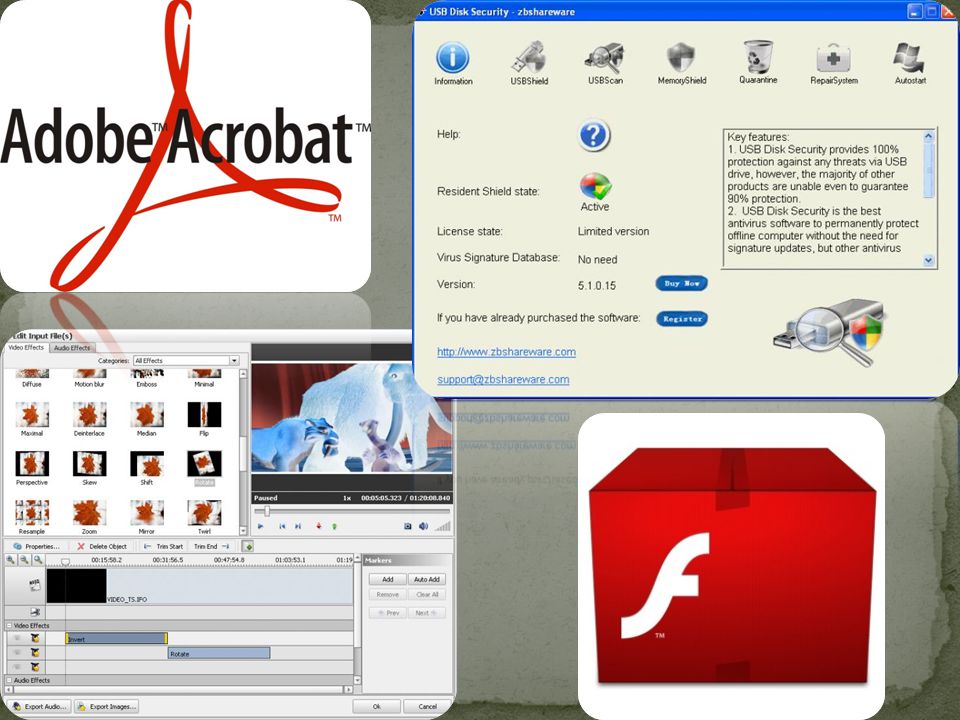
Task: Select the VIDEO_TS.IFO clip on the timeline
Action: pyautogui.click(x=200, y=586)
